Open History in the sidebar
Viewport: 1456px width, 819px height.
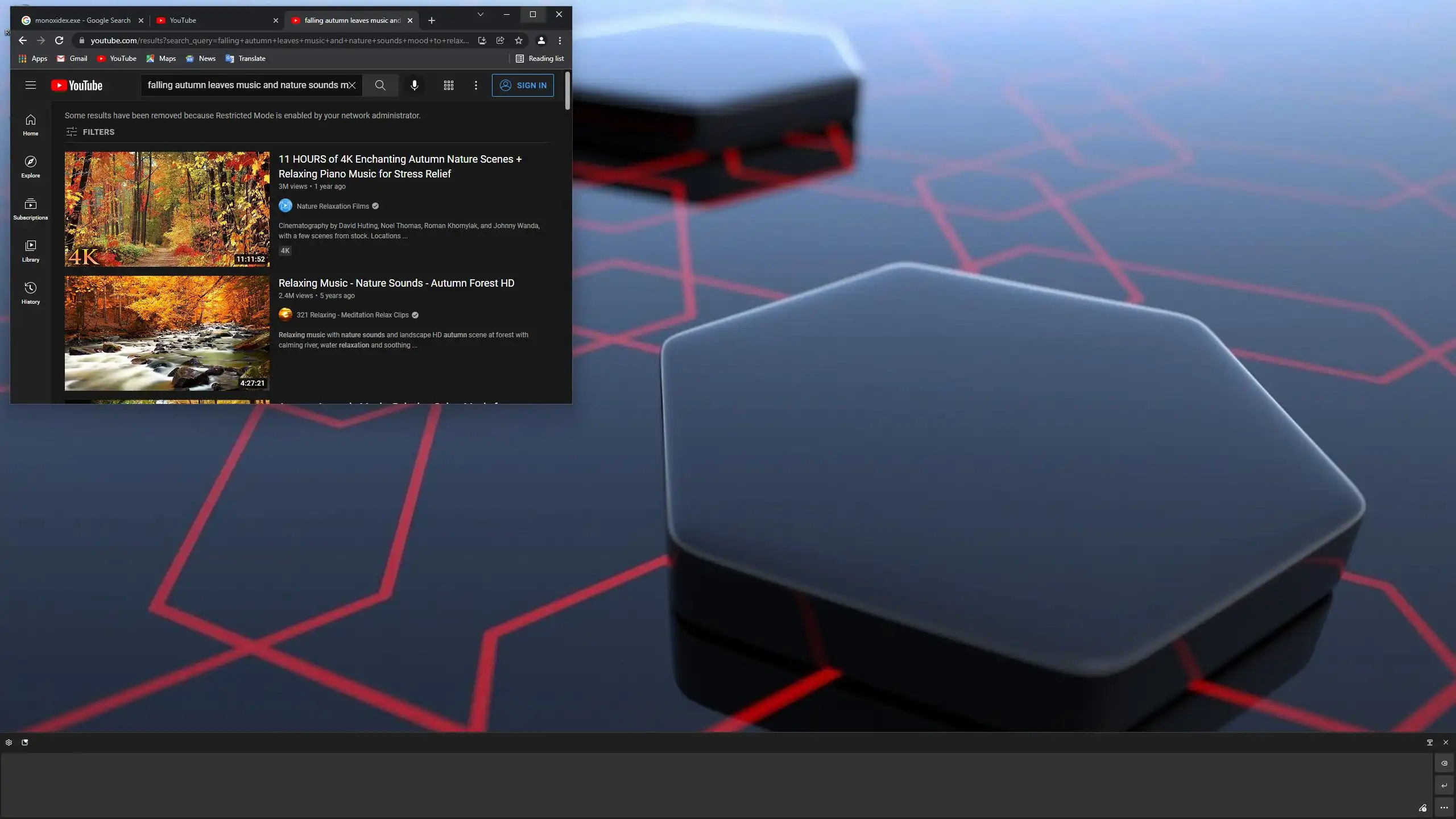tap(31, 293)
